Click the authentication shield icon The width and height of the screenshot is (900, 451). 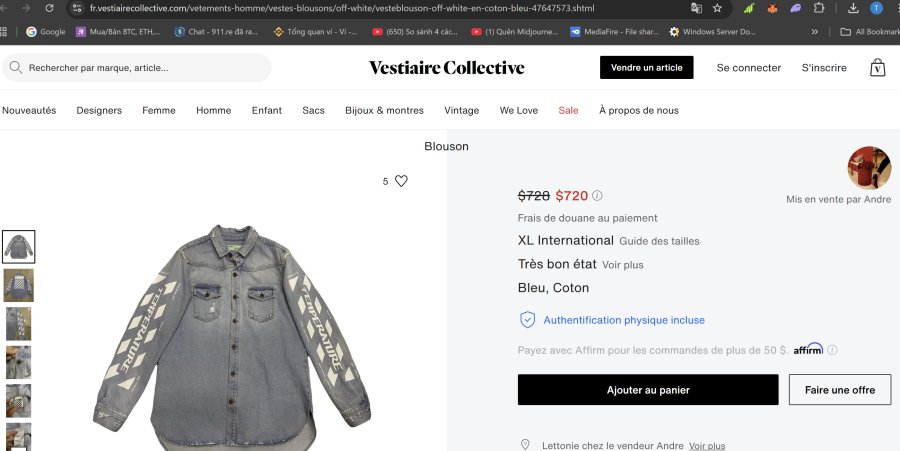[527, 320]
